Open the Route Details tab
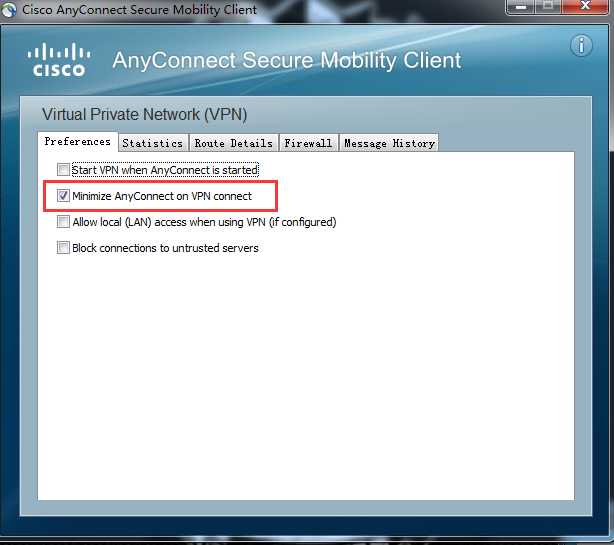This screenshot has width=614, height=545. coord(234,143)
